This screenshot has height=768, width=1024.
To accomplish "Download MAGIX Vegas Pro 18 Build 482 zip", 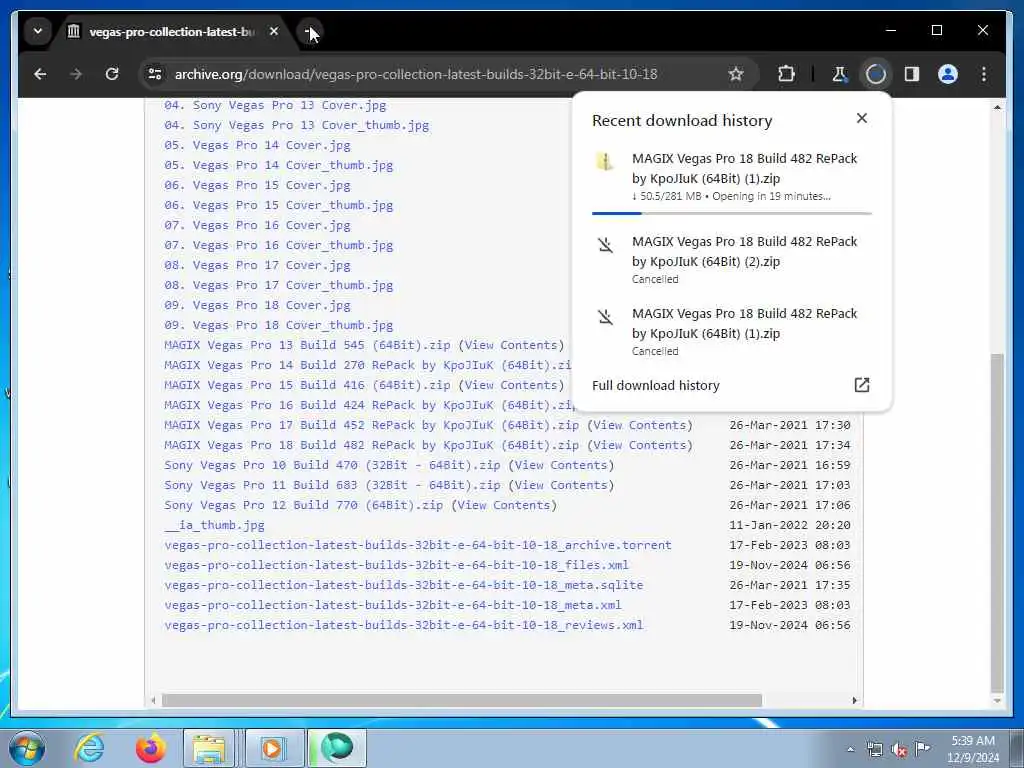I will pos(372,445).
